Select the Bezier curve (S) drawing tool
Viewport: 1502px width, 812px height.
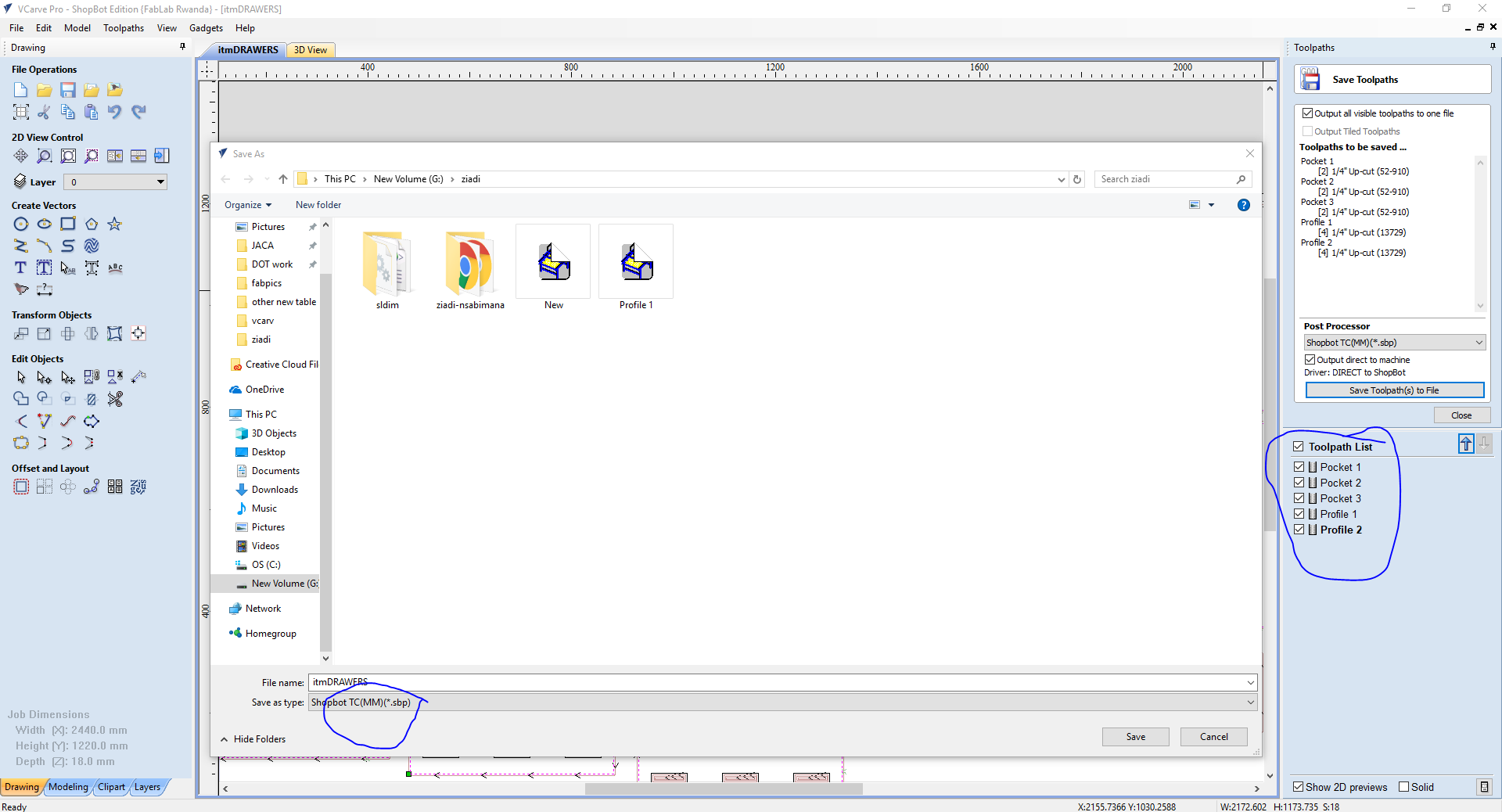(68, 246)
